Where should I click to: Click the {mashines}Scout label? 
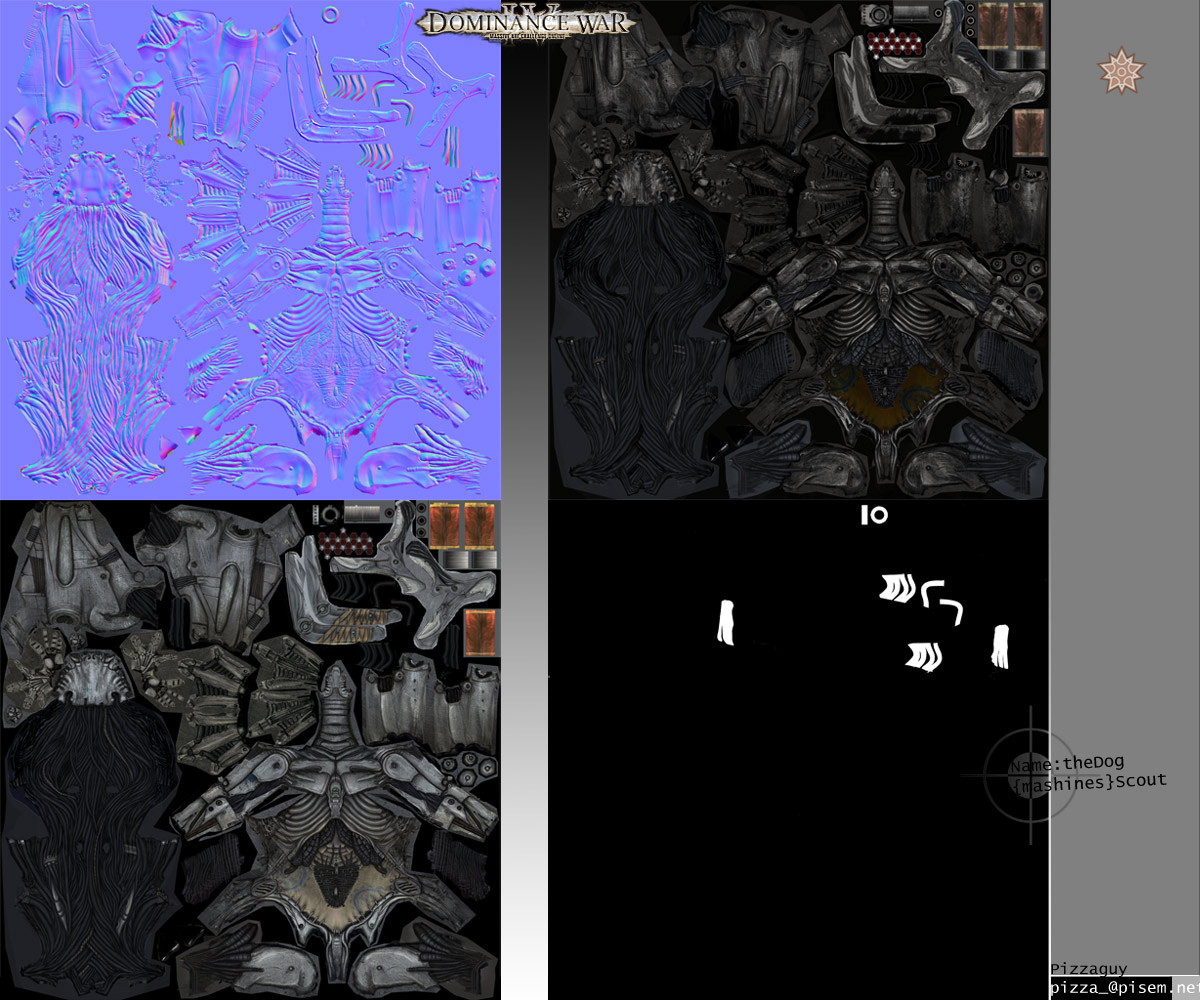pyautogui.click(x=1089, y=783)
